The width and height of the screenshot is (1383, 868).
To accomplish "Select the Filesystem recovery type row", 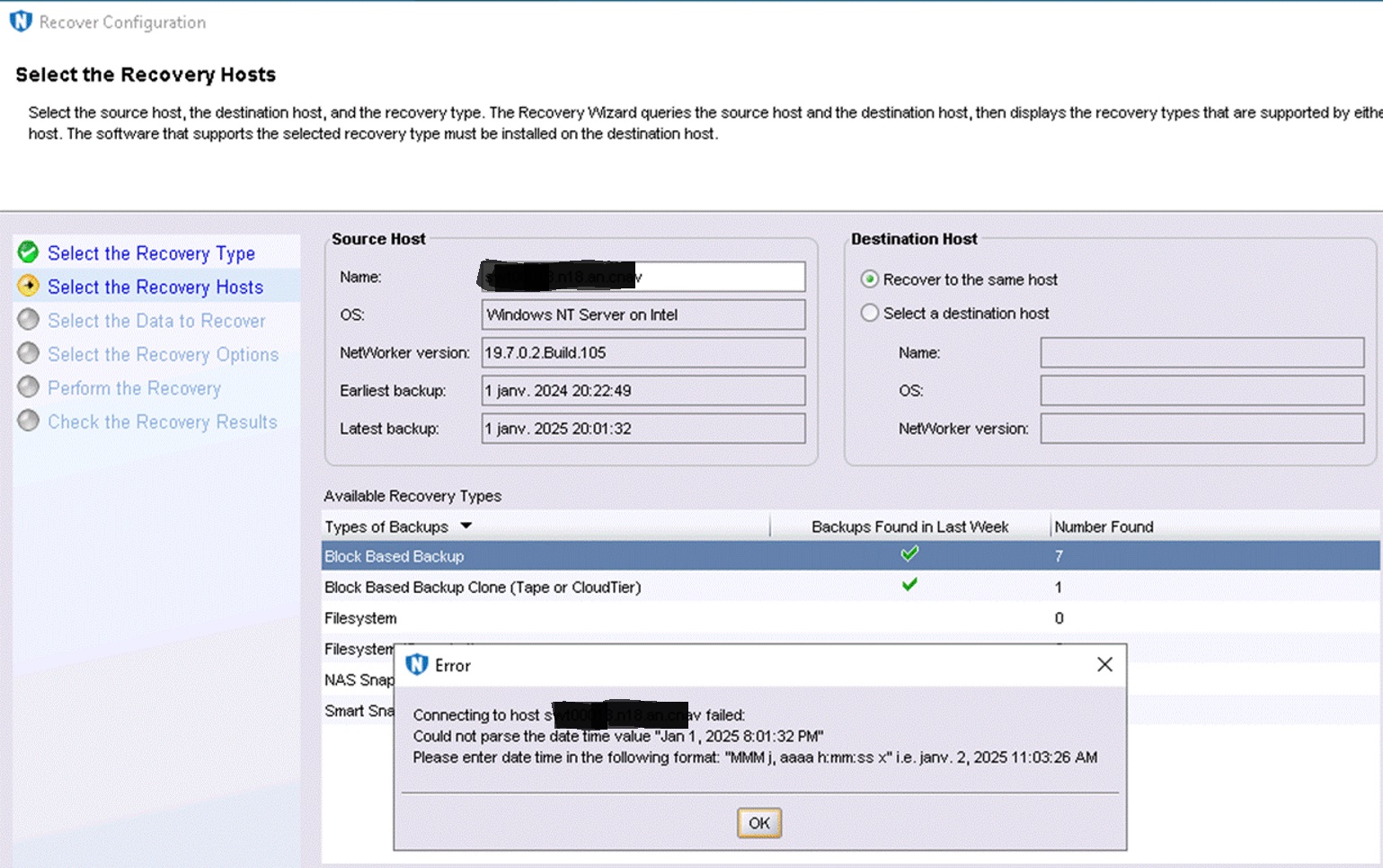I will tap(539, 618).
